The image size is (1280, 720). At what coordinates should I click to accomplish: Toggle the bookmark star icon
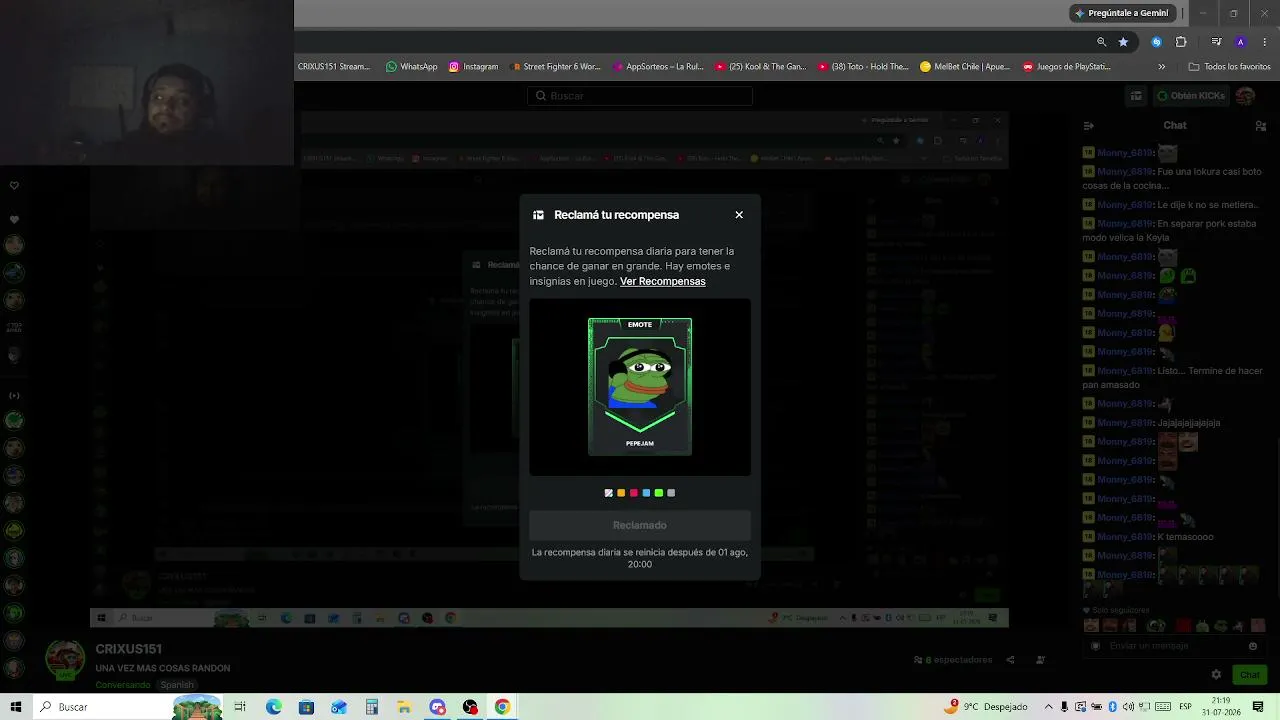click(1124, 42)
